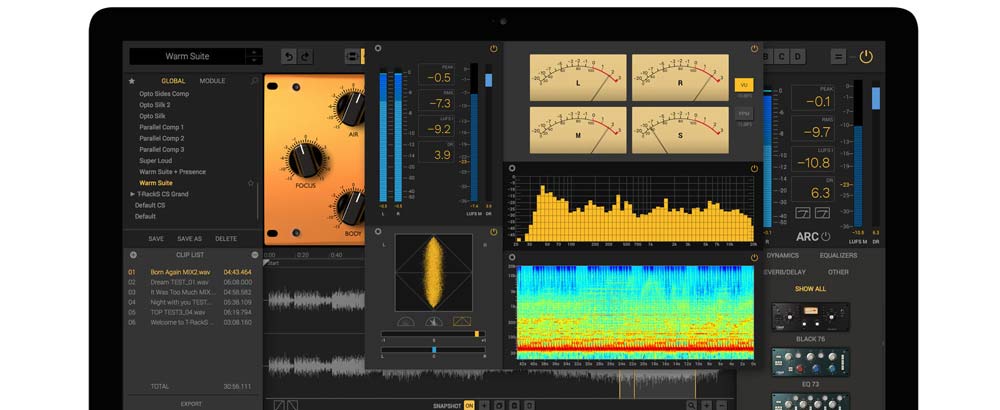Select the filled polar scope icon

tap(434, 322)
